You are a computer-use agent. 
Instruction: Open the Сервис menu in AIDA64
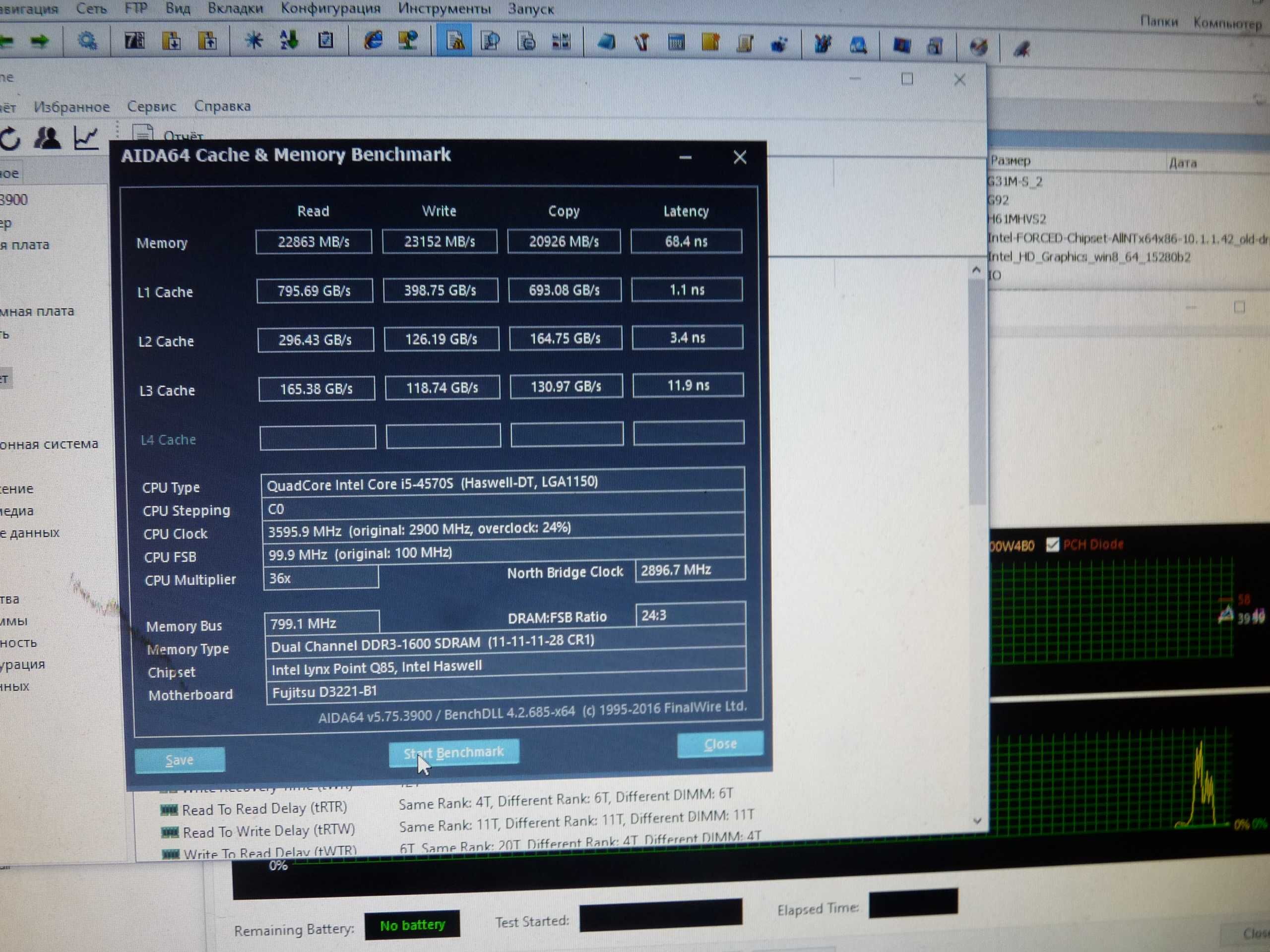pyautogui.click(x=152, y=106)
